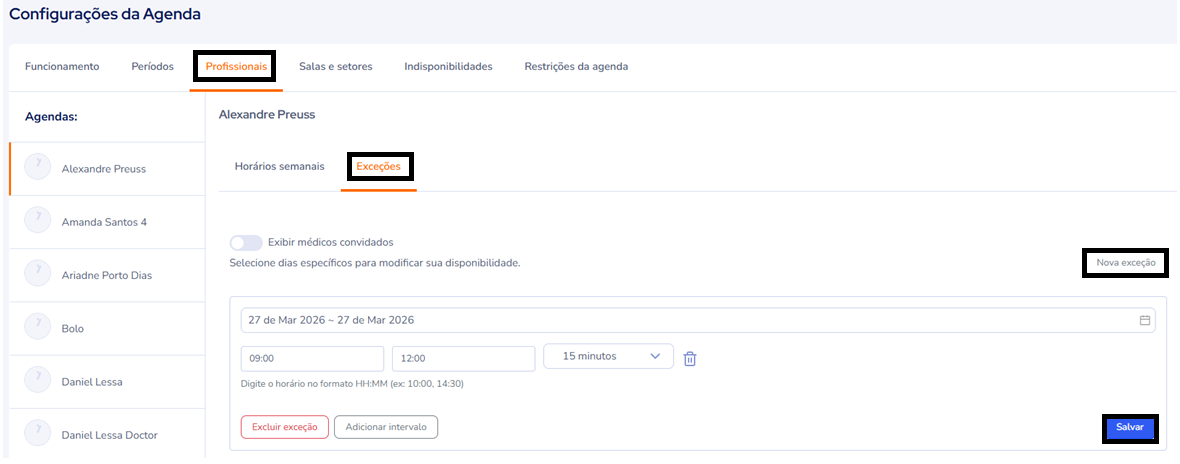The width and height of the screenshot is (1180, 464).
Task: Click the red Excluir exceção button
Action: 284,427
